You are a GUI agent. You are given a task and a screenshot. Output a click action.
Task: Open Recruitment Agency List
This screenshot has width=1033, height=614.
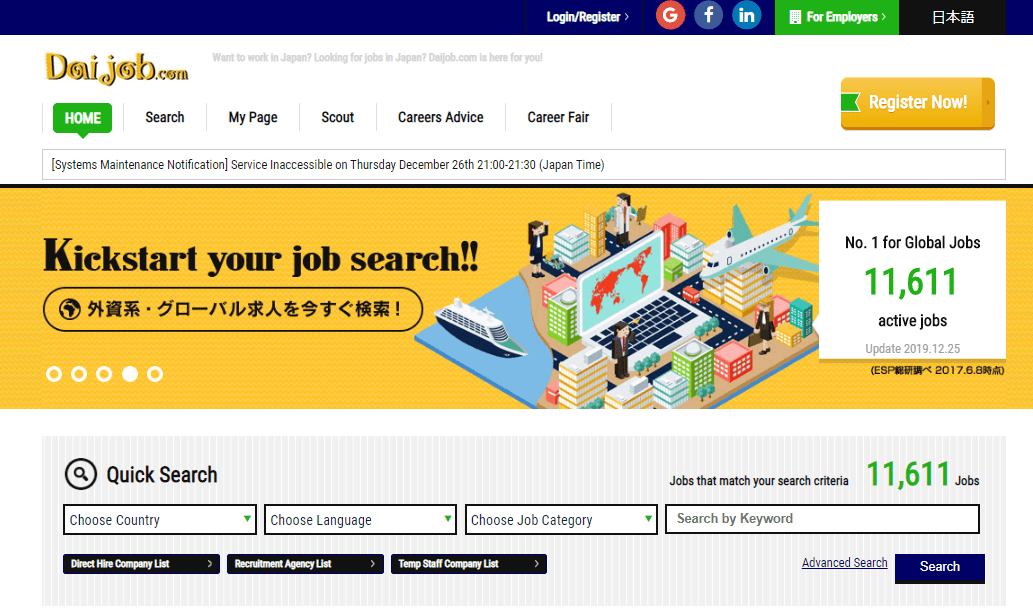coord(305,564)
